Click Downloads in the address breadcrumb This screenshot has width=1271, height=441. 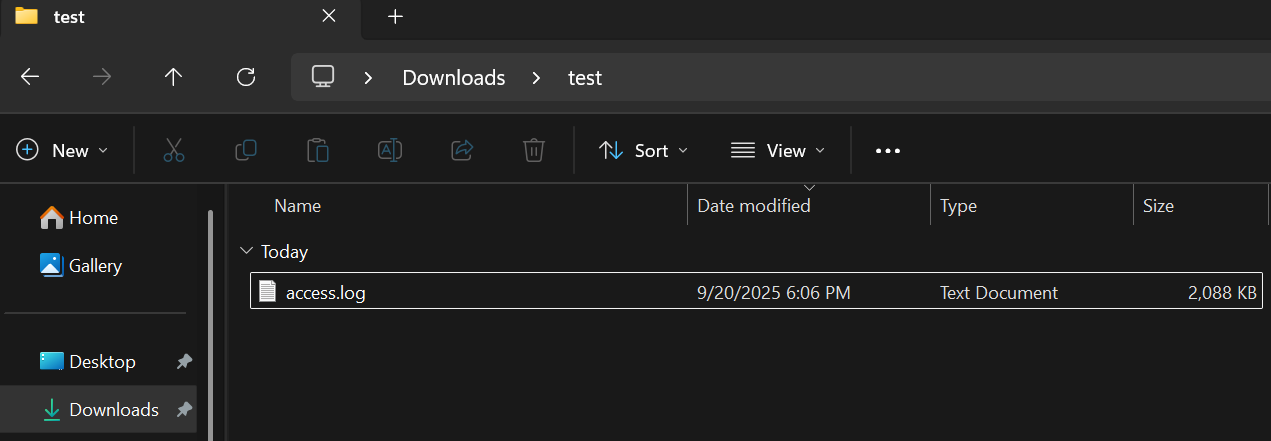[x=453, y=77]
